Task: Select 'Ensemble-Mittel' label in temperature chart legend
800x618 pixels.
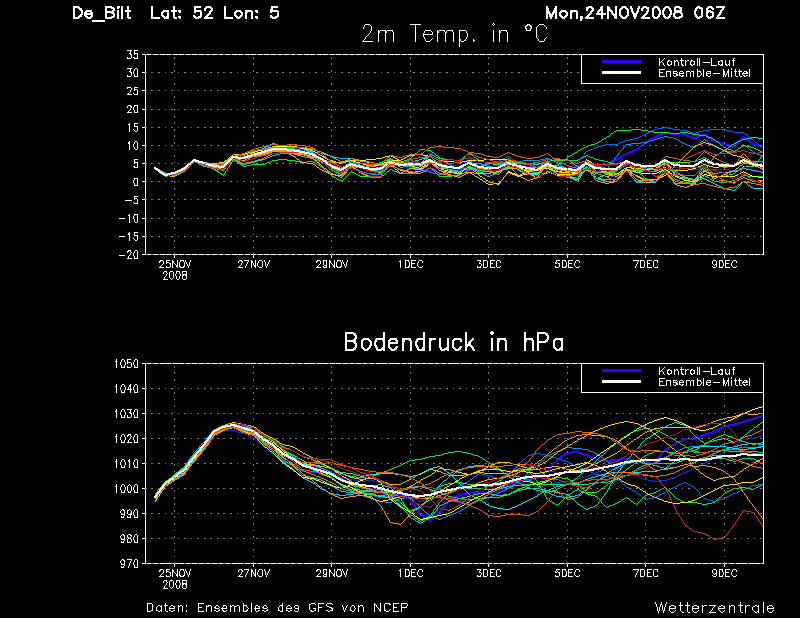Action: click(705, 73)
